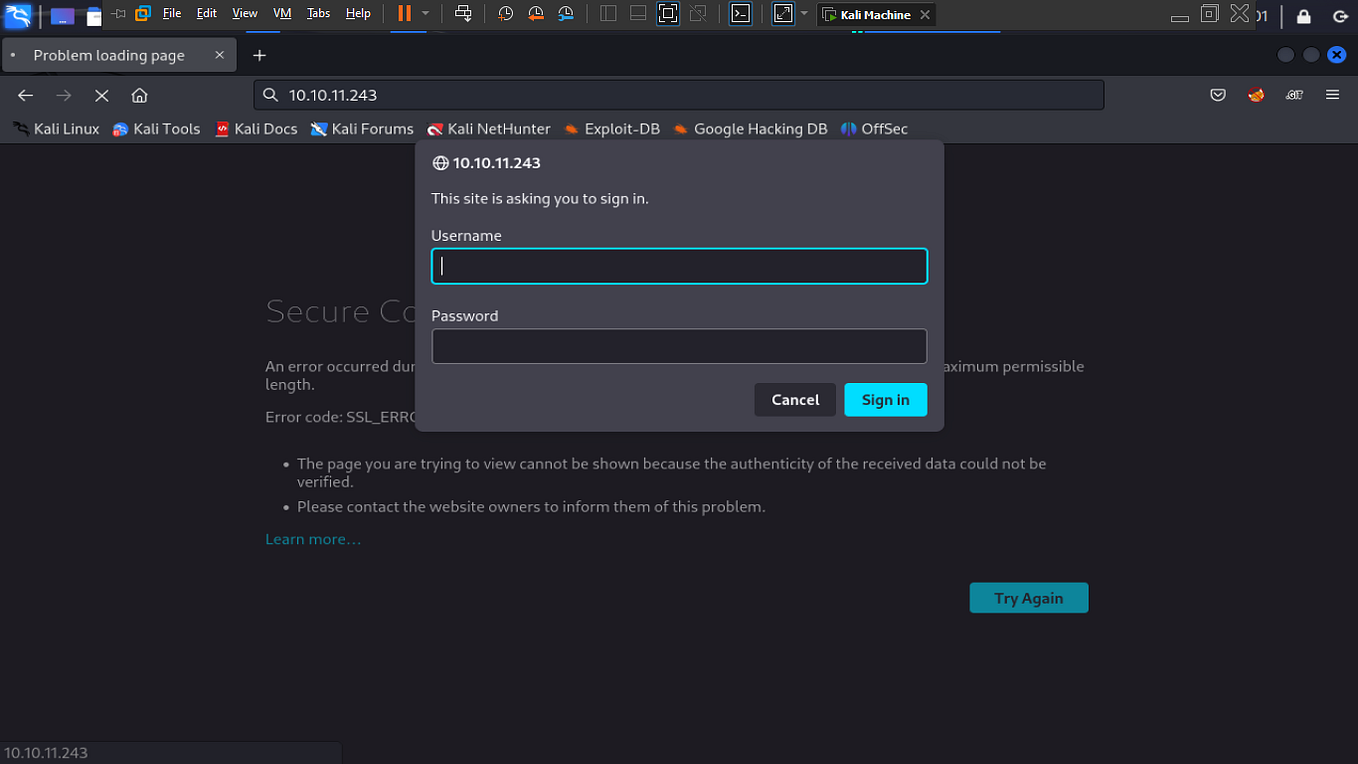Open the VM menu
This screenshot has height=764, width=1358.
point(281,13)
